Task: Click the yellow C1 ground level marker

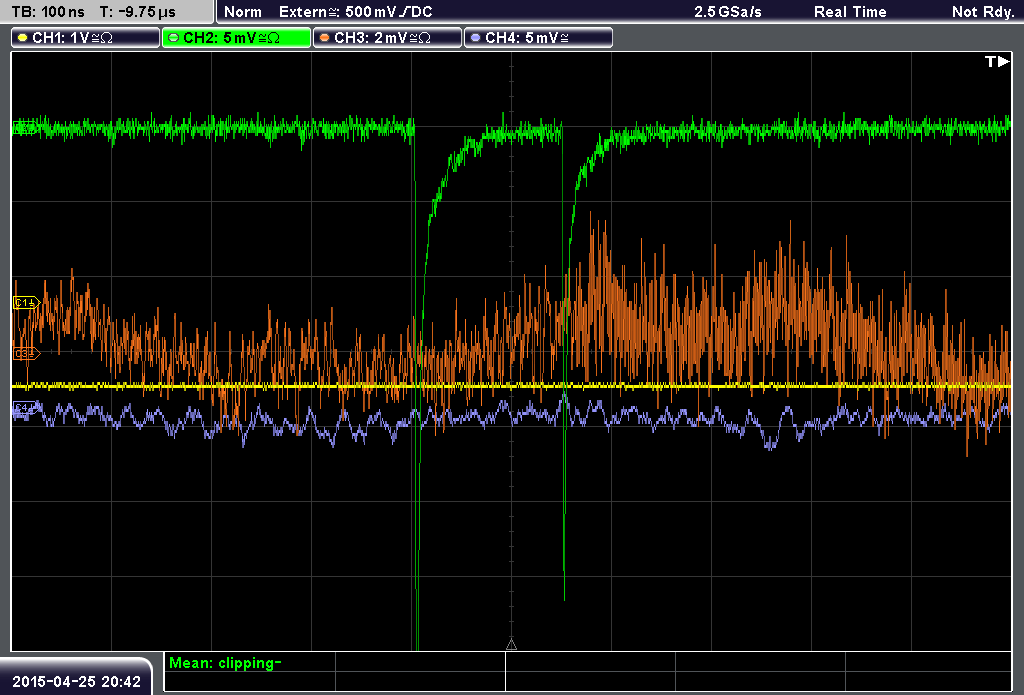Action: pyautogui.click(x=27, y=302)
